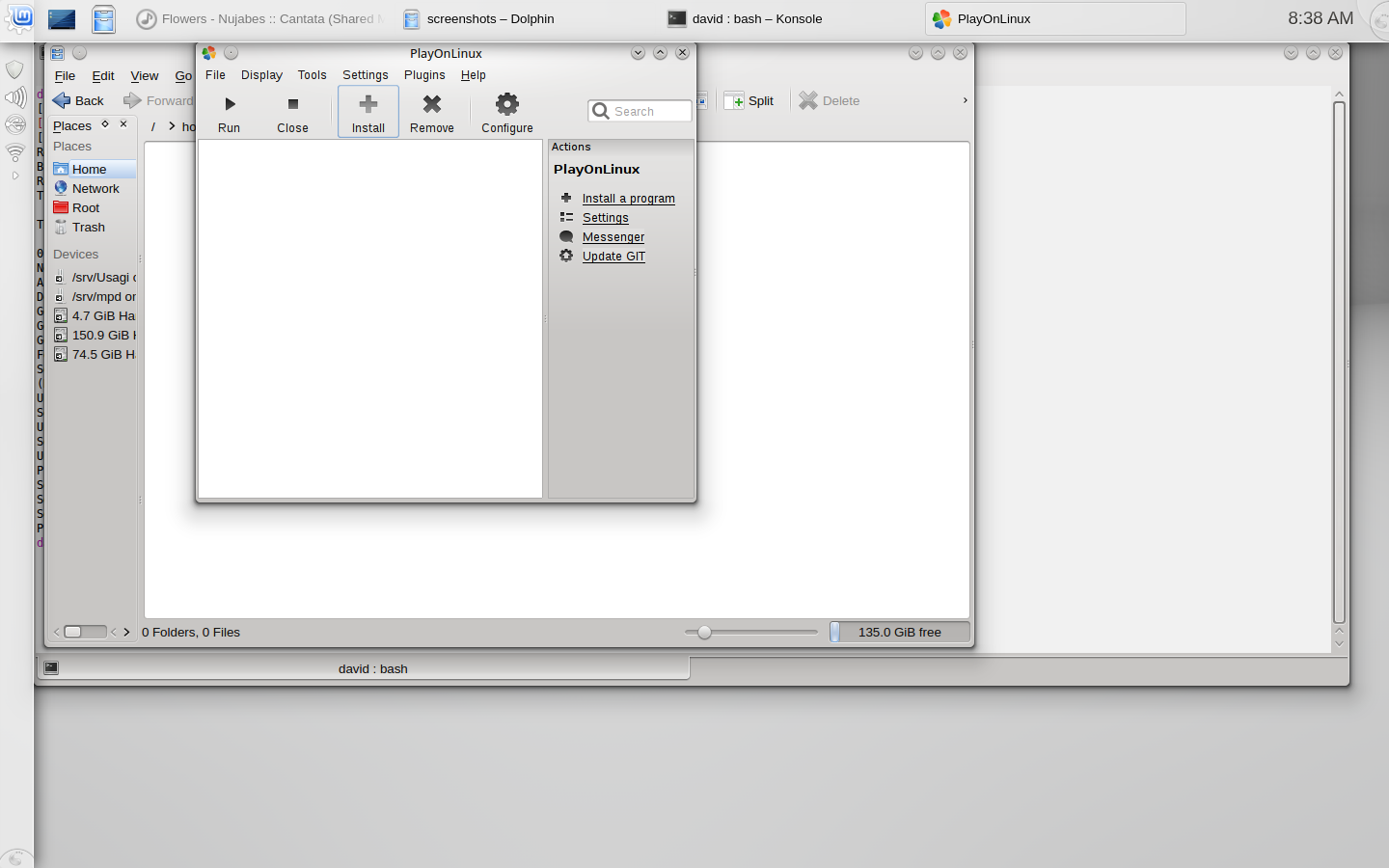Expand the Dolphin toolbar overflow chevron

pyautogui.click(x=965, y=100)
